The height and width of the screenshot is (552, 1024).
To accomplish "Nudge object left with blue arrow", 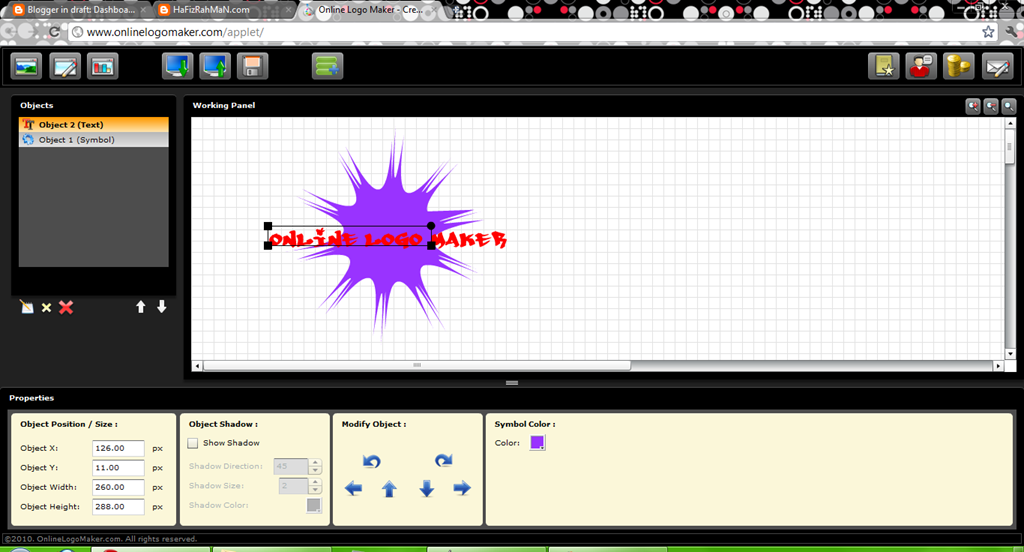I will (x=353, y=488).
